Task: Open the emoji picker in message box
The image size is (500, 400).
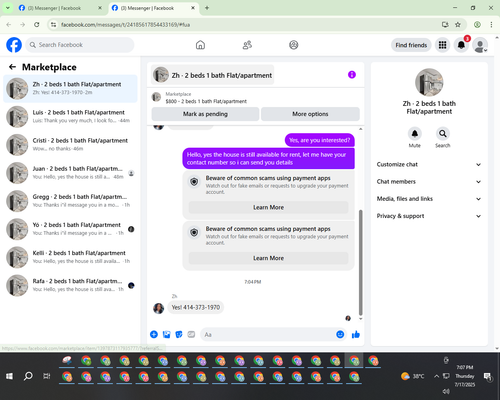Action: [x=340, y=334]
